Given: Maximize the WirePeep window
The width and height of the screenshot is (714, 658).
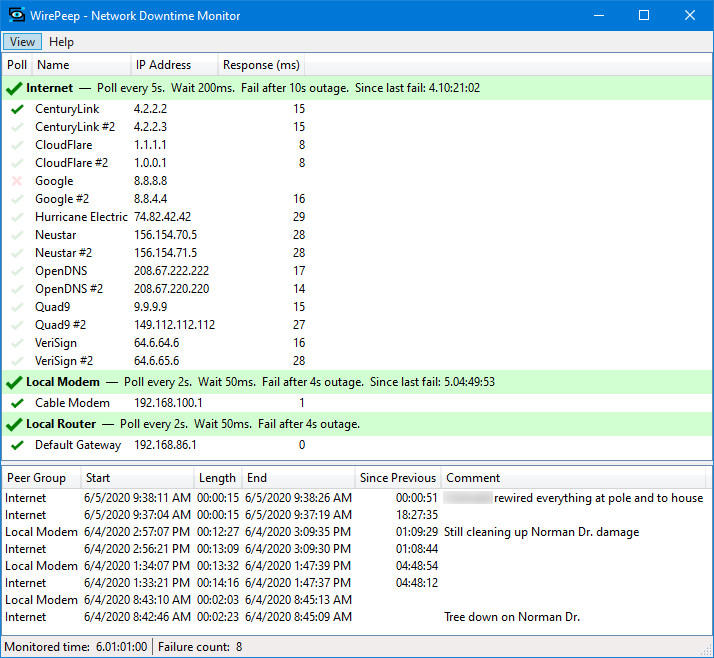Looking at the screenshot, I should point(644,15).
